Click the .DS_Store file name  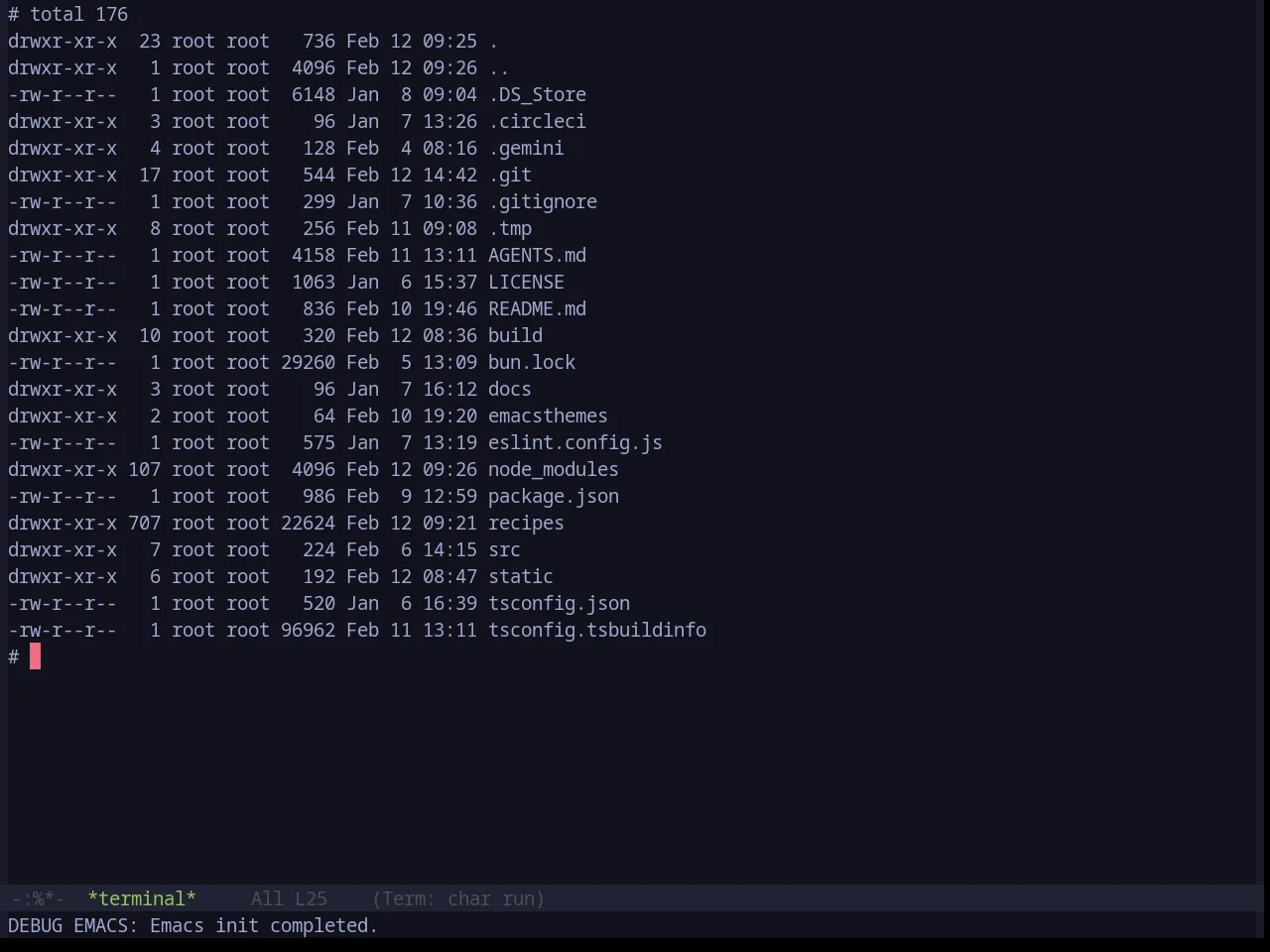[537, 94]
